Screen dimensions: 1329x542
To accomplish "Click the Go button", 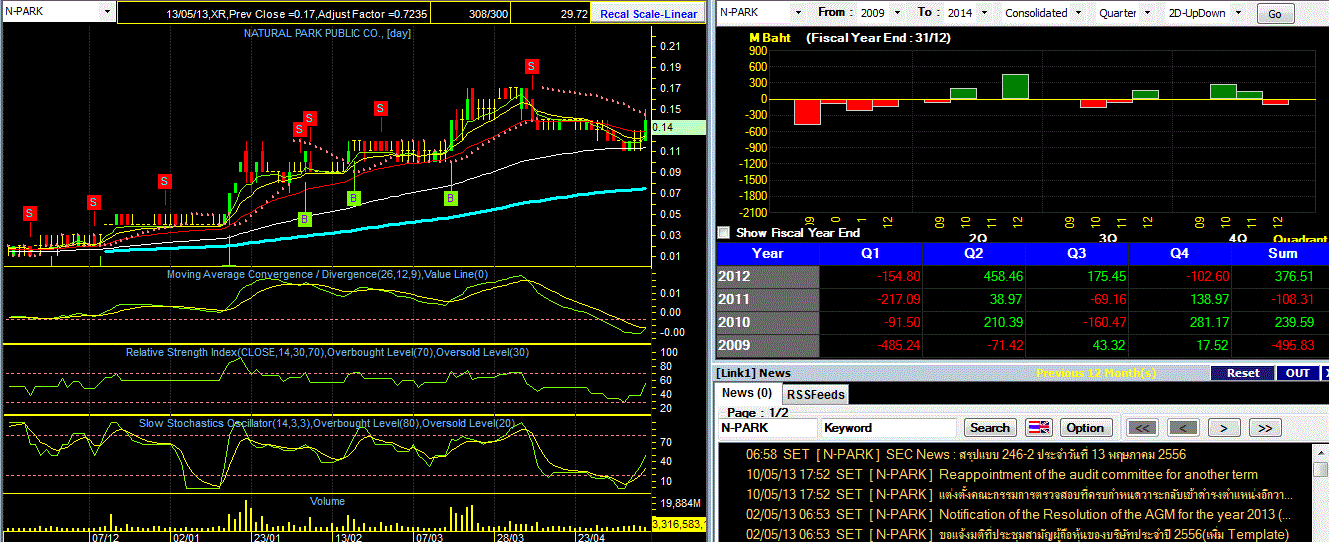I will (1274, 14).
